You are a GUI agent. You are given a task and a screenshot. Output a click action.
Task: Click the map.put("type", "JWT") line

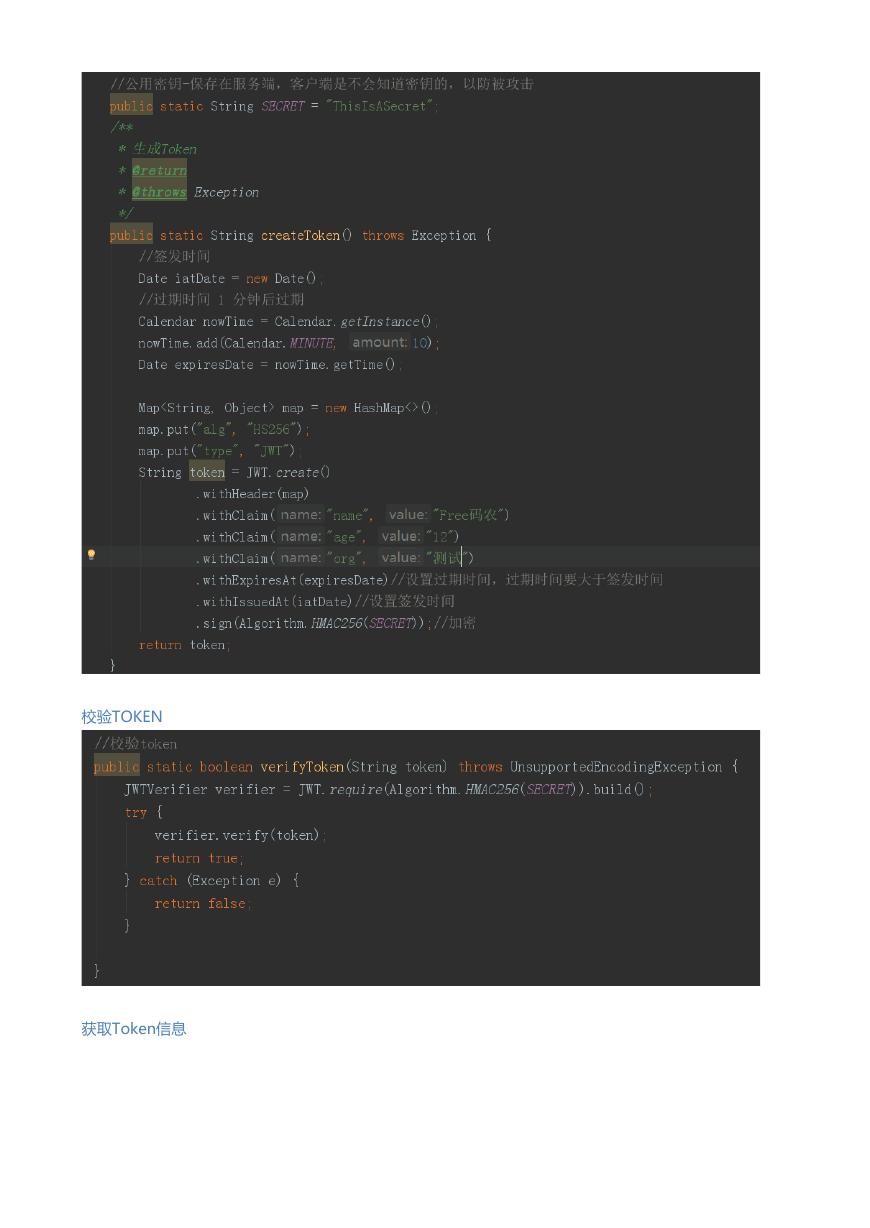[x=220, y=451]
